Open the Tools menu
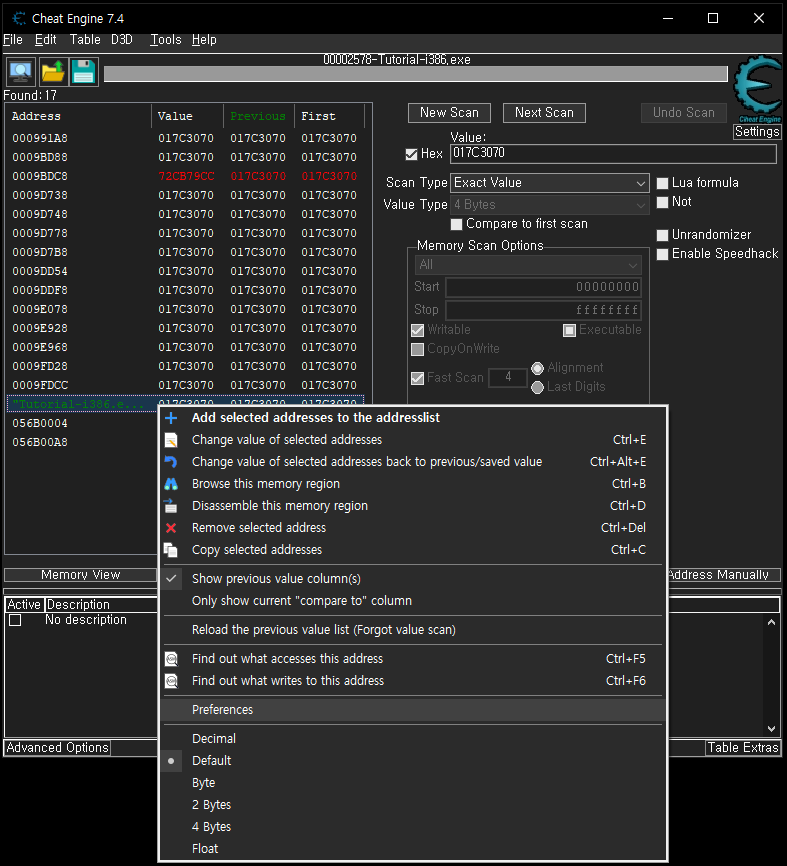787x866 pixels. 166,40
